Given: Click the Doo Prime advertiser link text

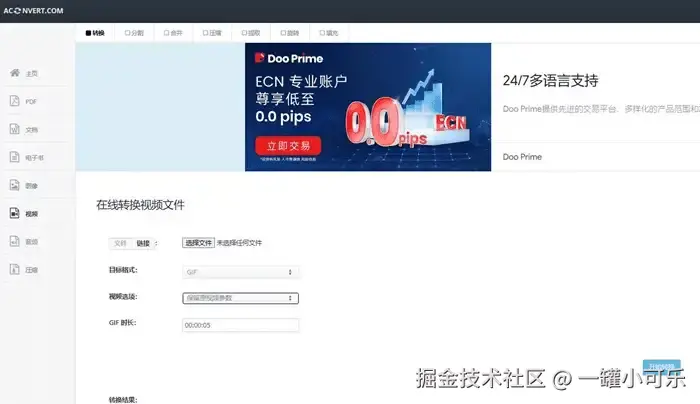Looking at the screenshot, I should click(522, 157).
